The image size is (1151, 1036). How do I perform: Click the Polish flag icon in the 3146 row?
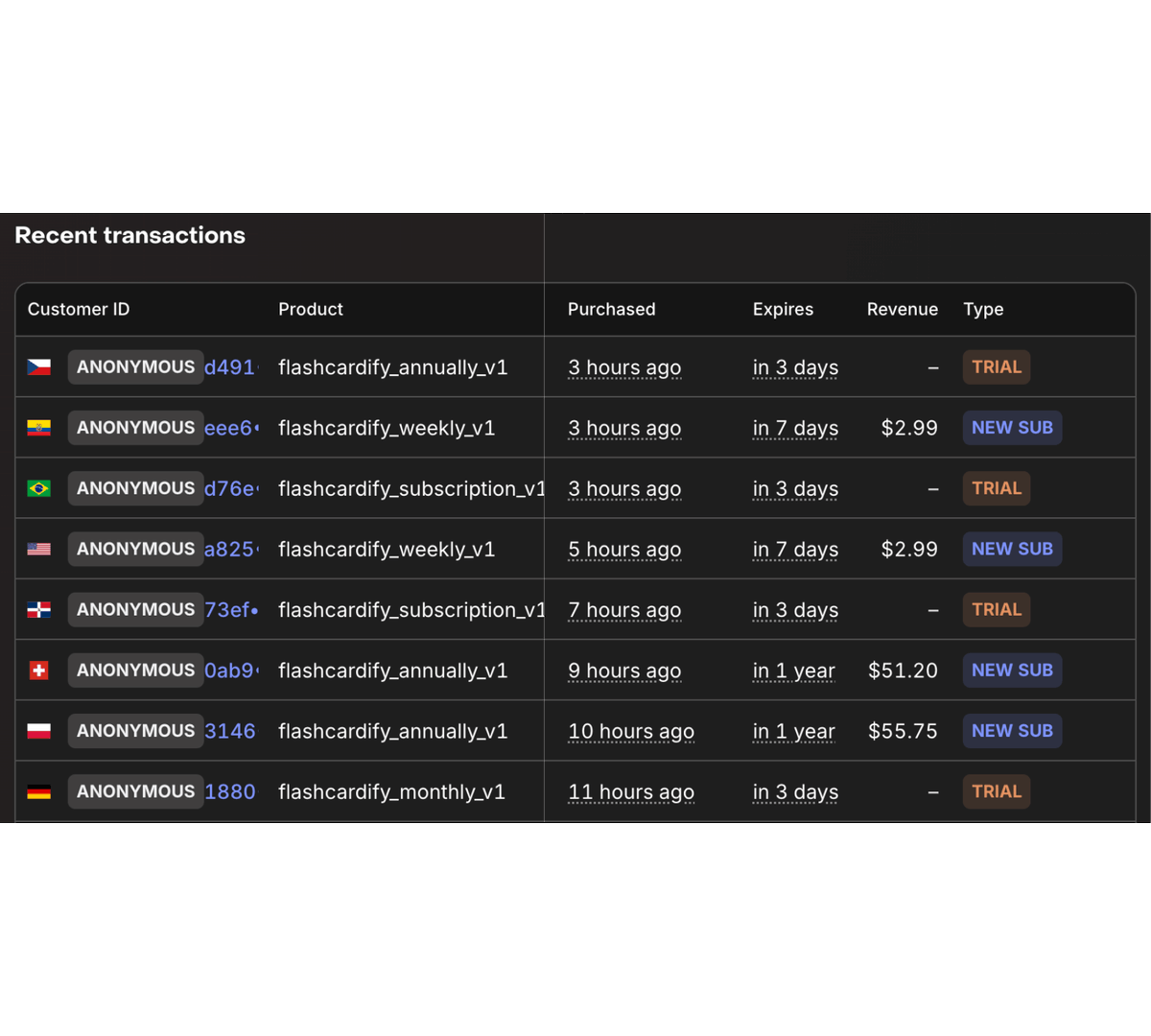point(38,731)
